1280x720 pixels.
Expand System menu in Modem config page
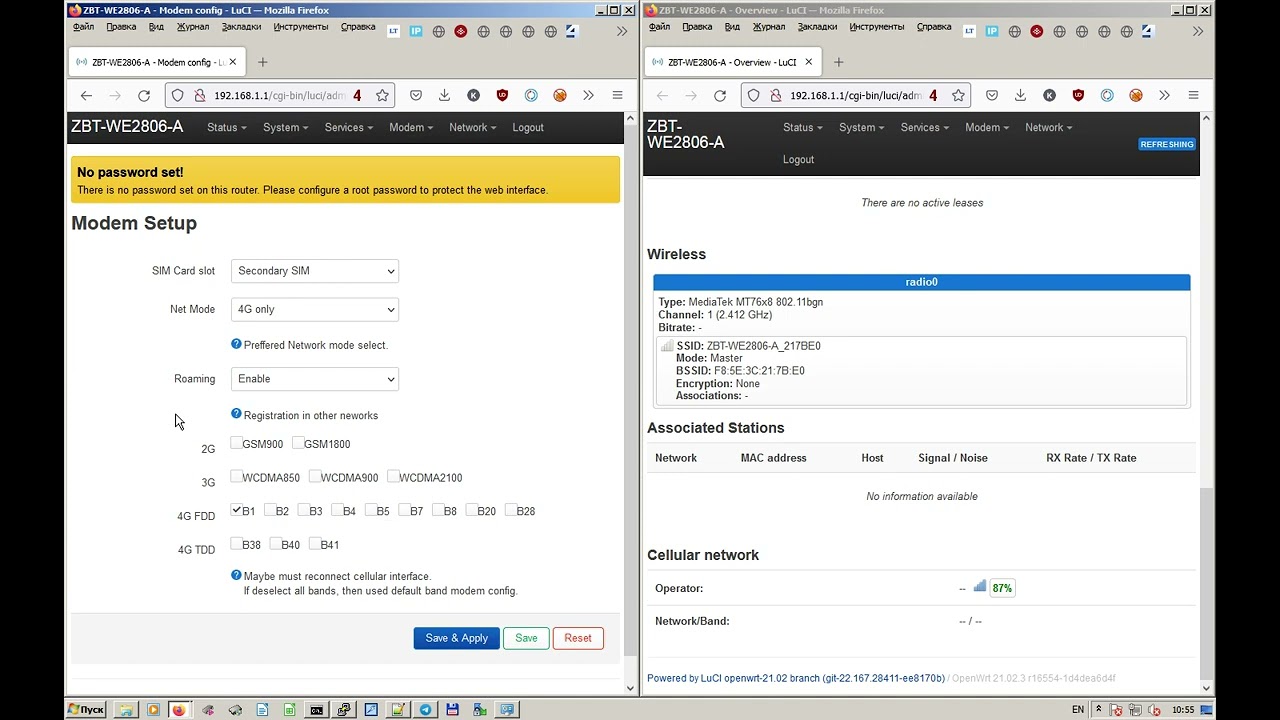tap(285, 127)
